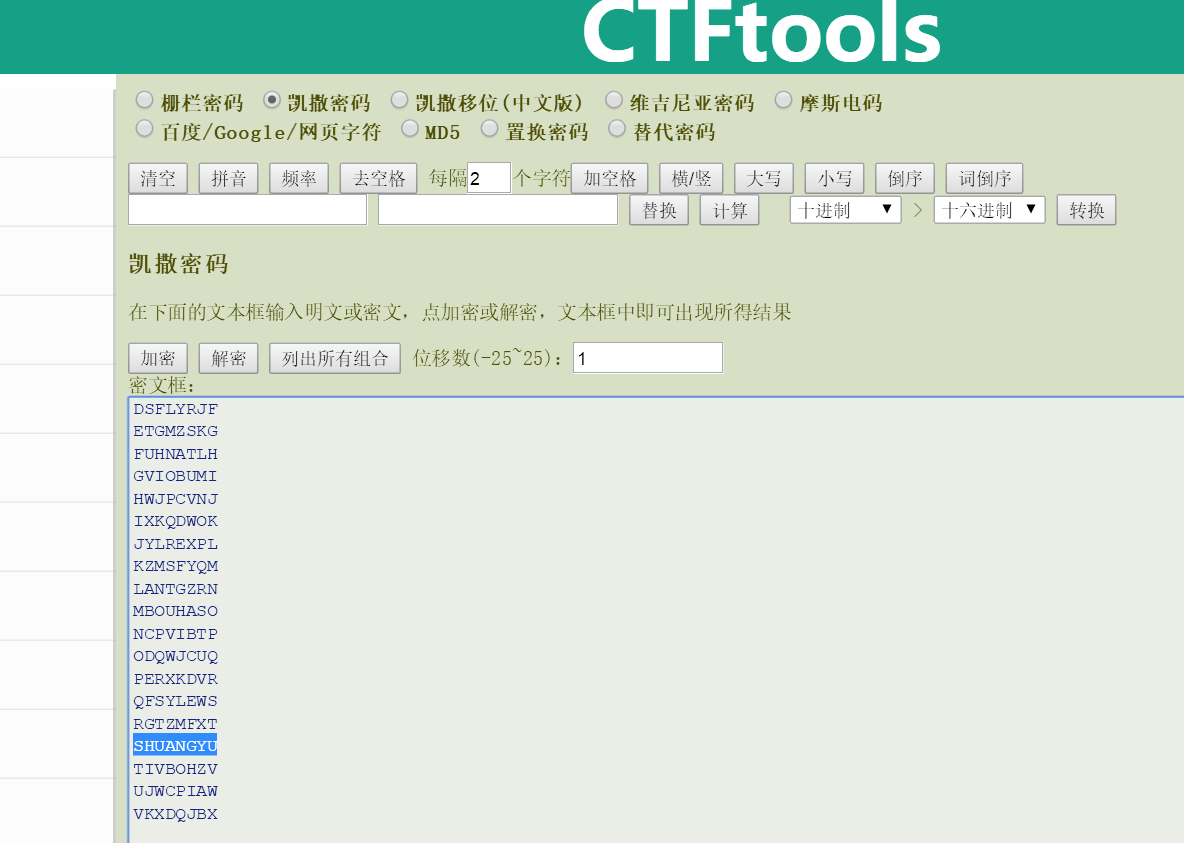Open the 十六进制 target base dropdown
The width and height of the screenshot is (1184, 843).
pyautogui.click(x=989, y=210)
